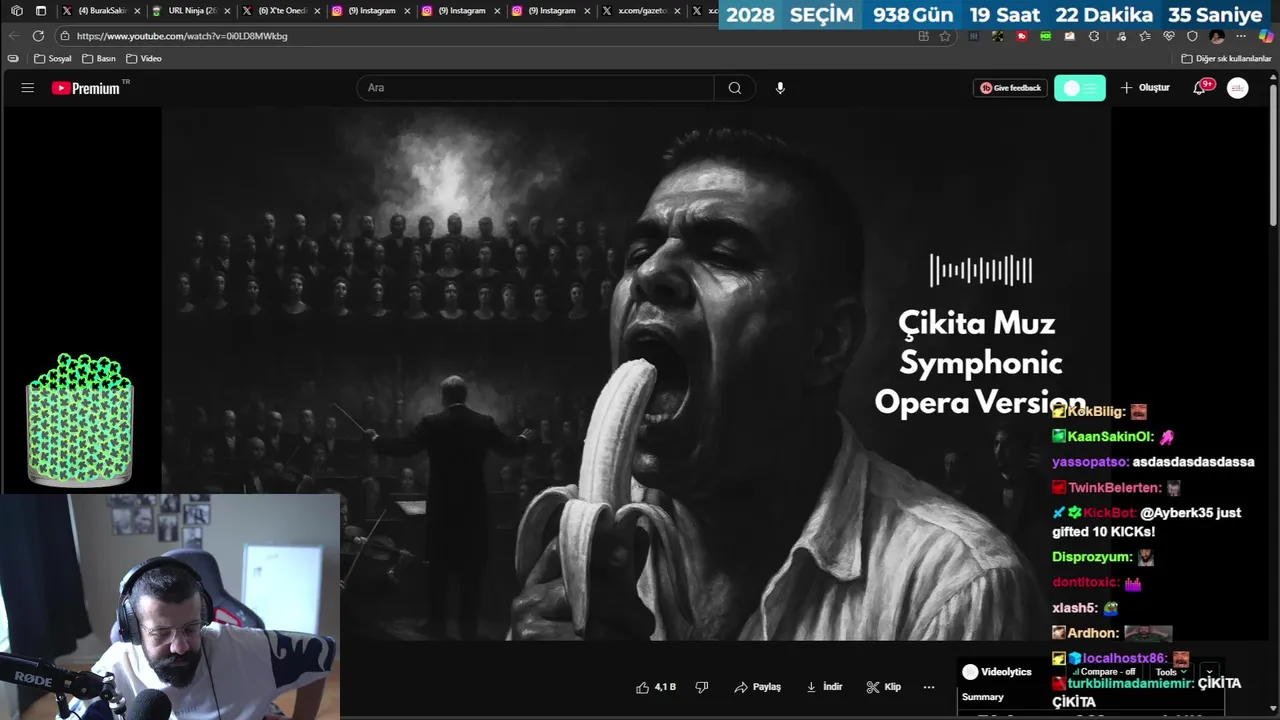
Task: Share the video via 'Paylaş'
Action: tap(757, 687)
